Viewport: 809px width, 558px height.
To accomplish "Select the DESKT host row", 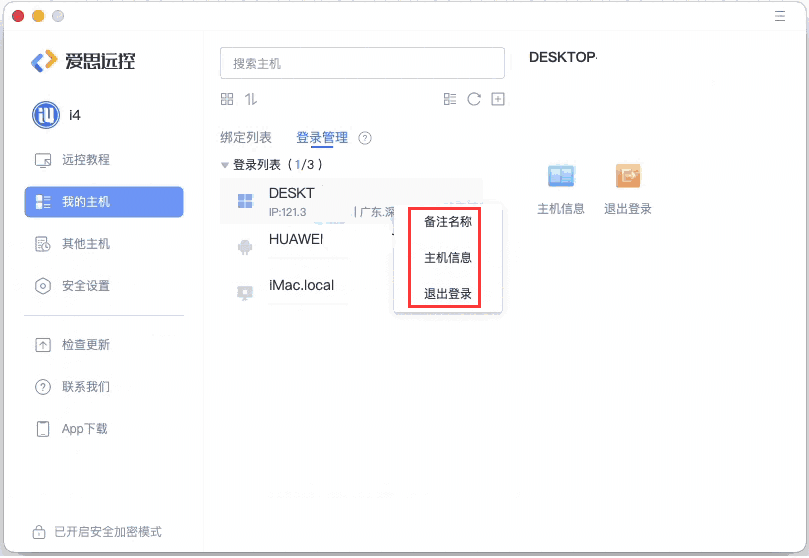I will pos(351,201).
